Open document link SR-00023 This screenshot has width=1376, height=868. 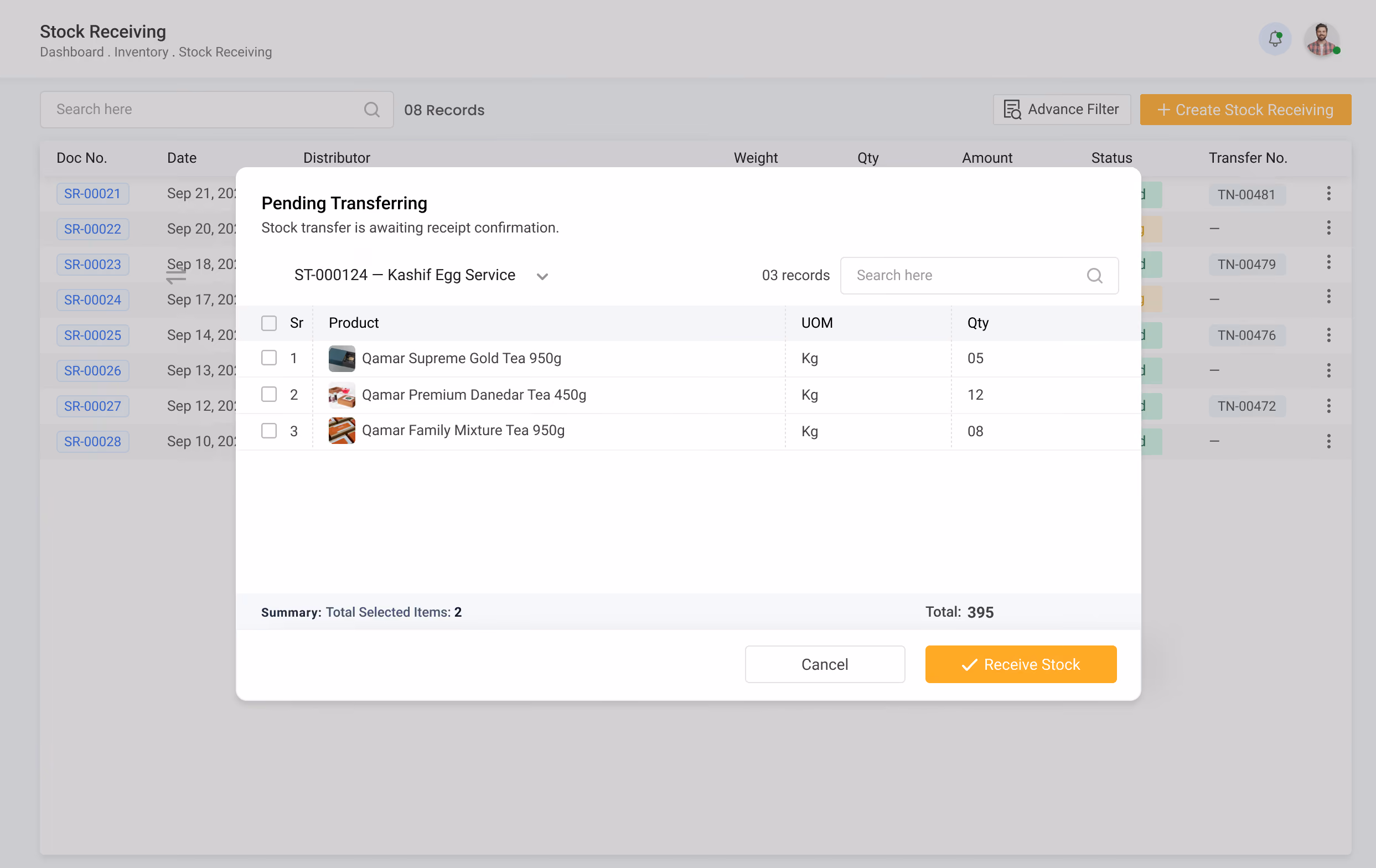[92, 265]
